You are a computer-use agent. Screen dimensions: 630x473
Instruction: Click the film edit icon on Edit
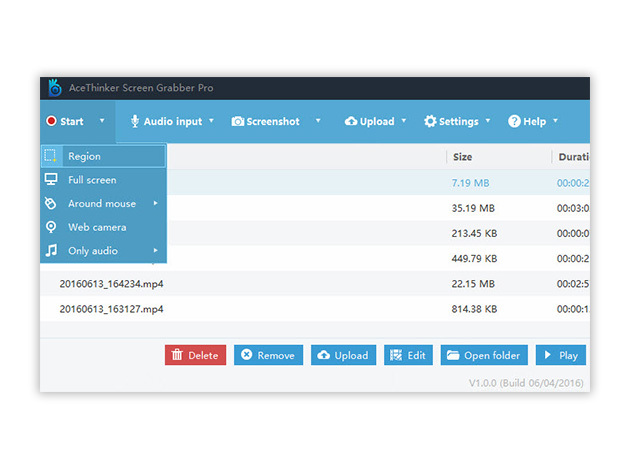pyautogui.click(x=396, y=355)
